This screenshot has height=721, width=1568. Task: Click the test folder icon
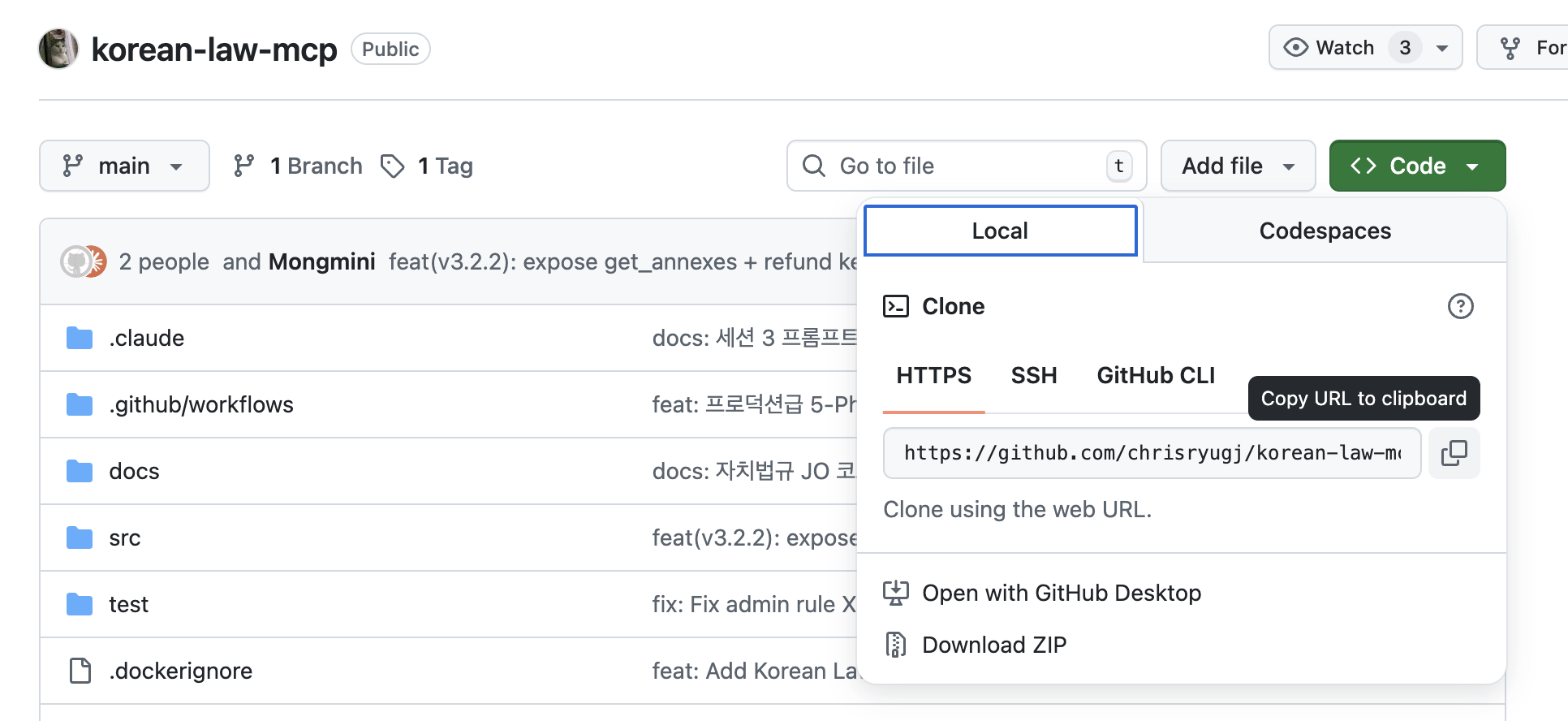pyautogui.click(x=80, y=604)
